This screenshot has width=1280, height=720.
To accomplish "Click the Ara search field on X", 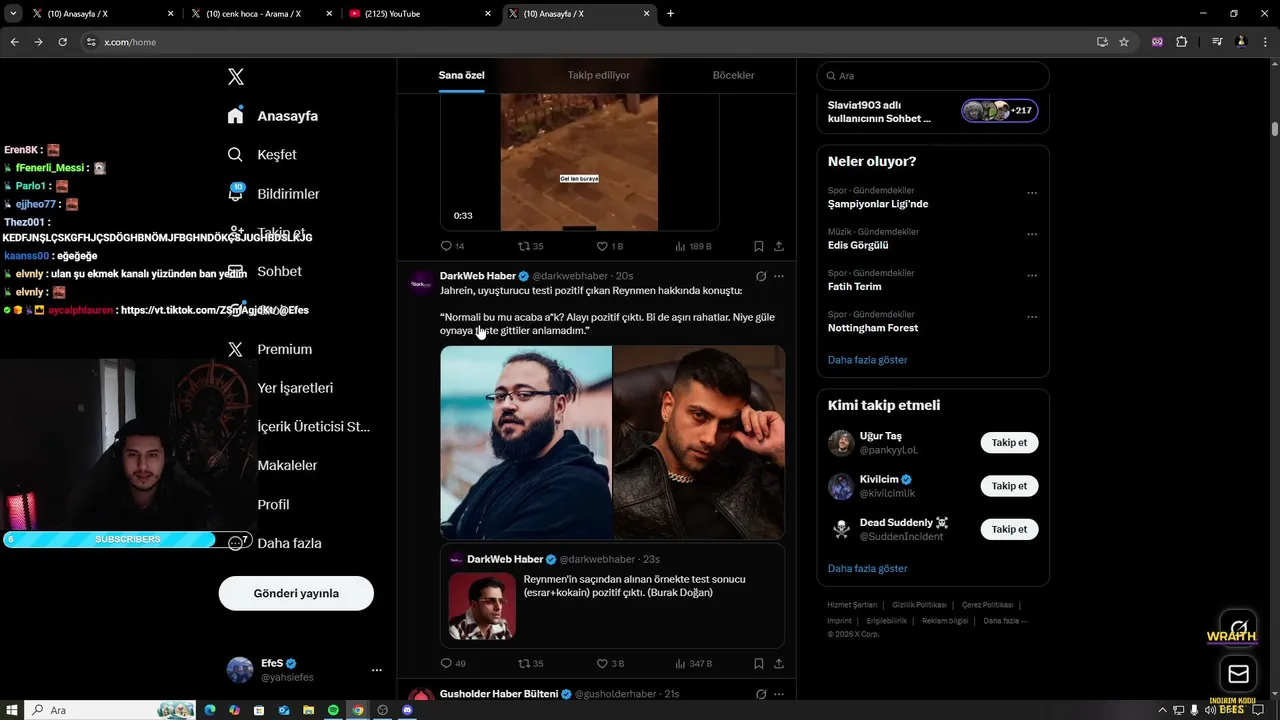I will (x=933, y=76).
